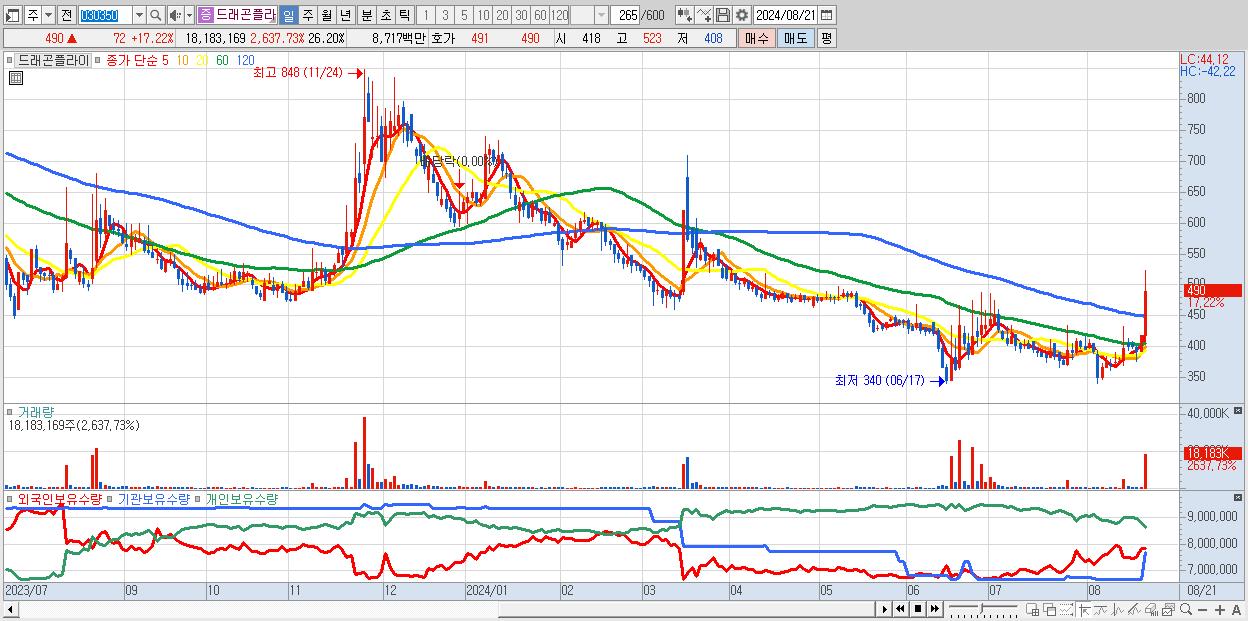The height and width of the screenshot is (621, 1248).
Task: Click the 120-day moving average label
Action: 244,60
